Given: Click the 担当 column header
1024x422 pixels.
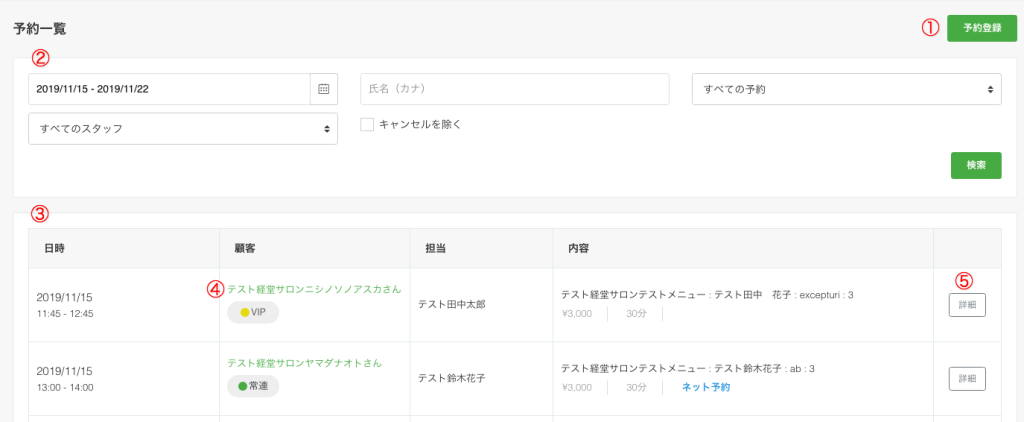Looking at the screenshot, I should pos(436,248).
